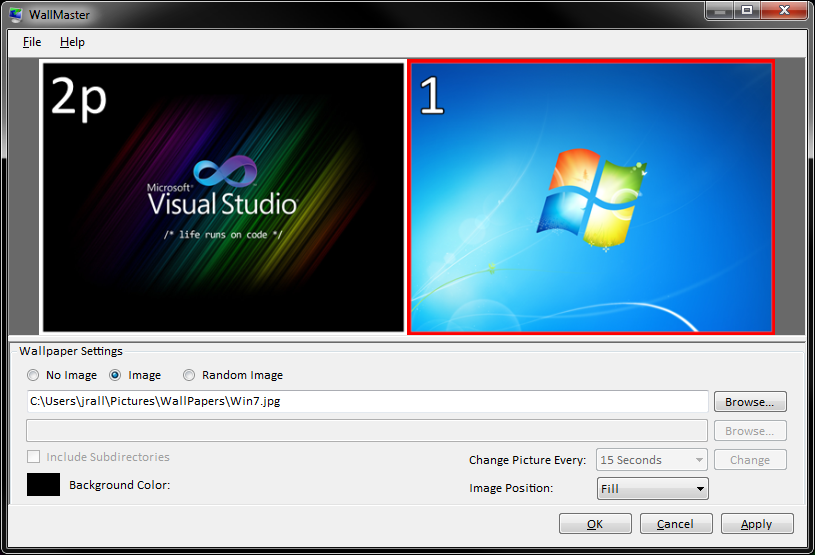Open the black Background Color swatch
The width and height of the screenshot is (815, 555).
point(43,484)
